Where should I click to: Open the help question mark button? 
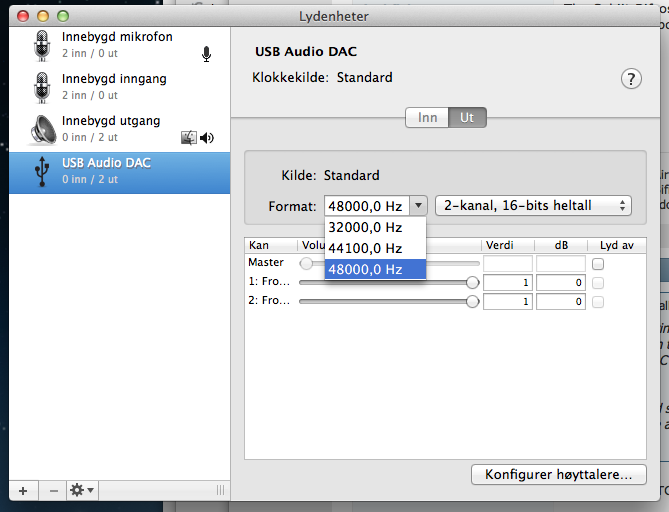click(x=631, y=80)
